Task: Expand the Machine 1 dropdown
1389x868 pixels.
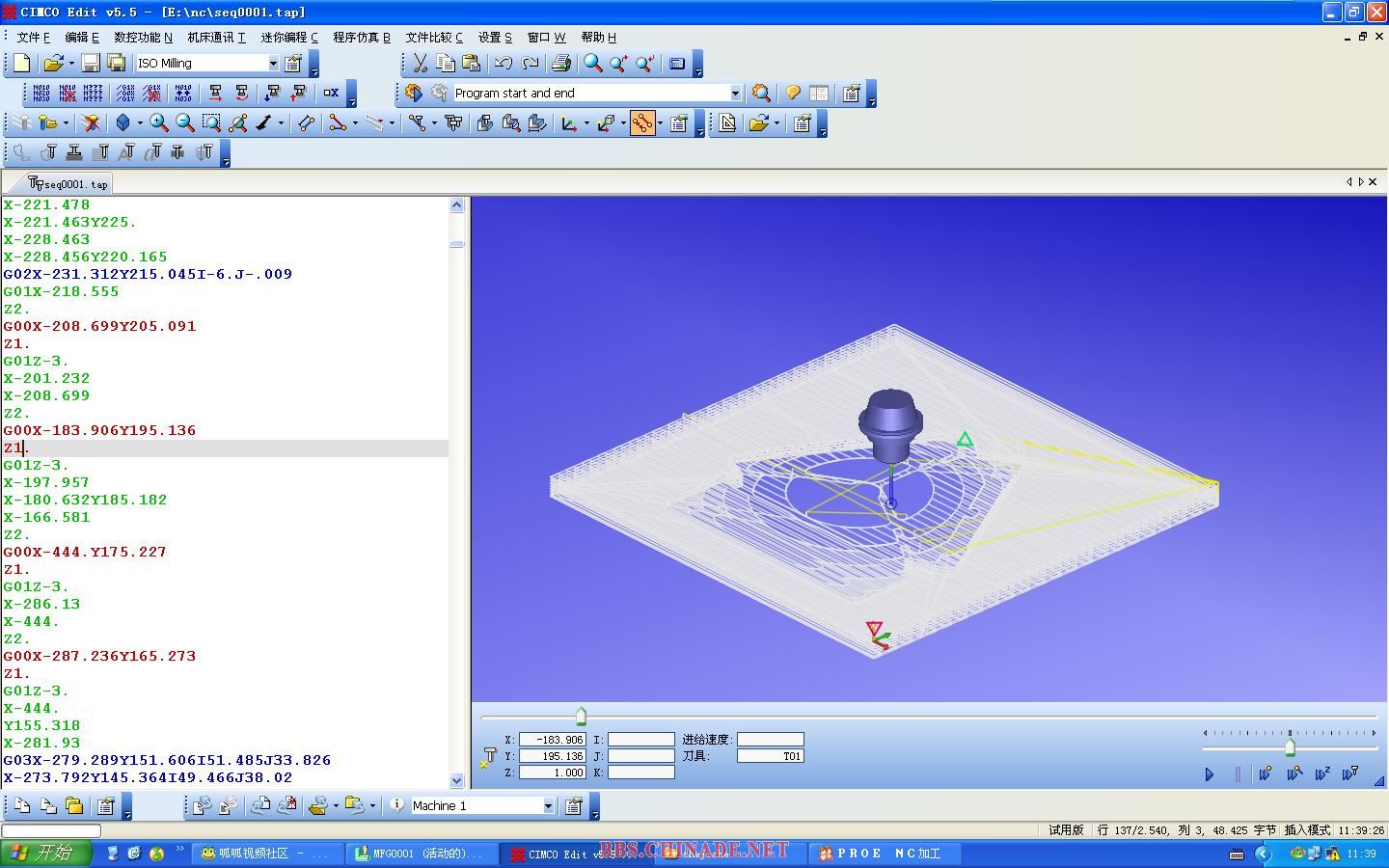Action: (548, 806)
